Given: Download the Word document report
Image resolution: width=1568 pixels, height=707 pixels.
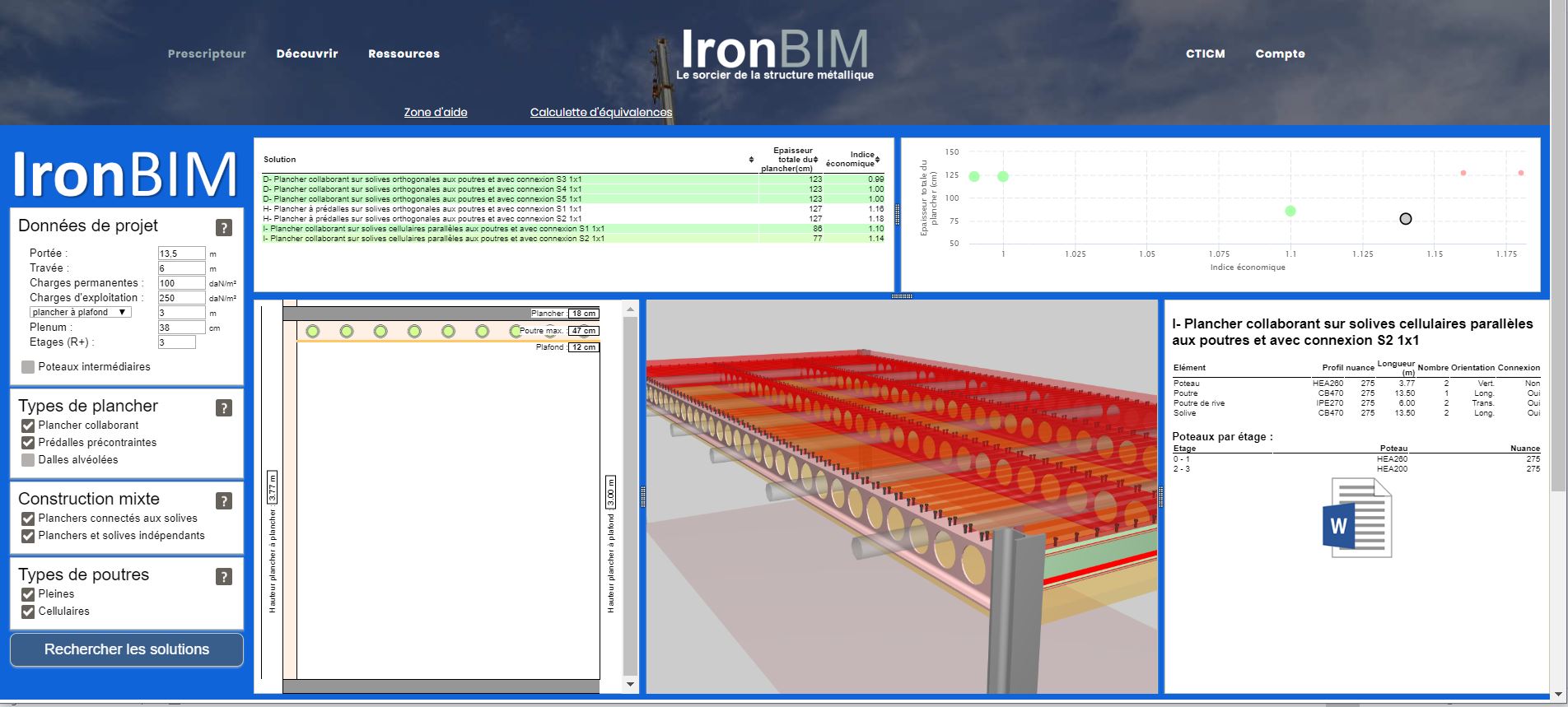Looking at the screenshot, I should pos(1356,519).
